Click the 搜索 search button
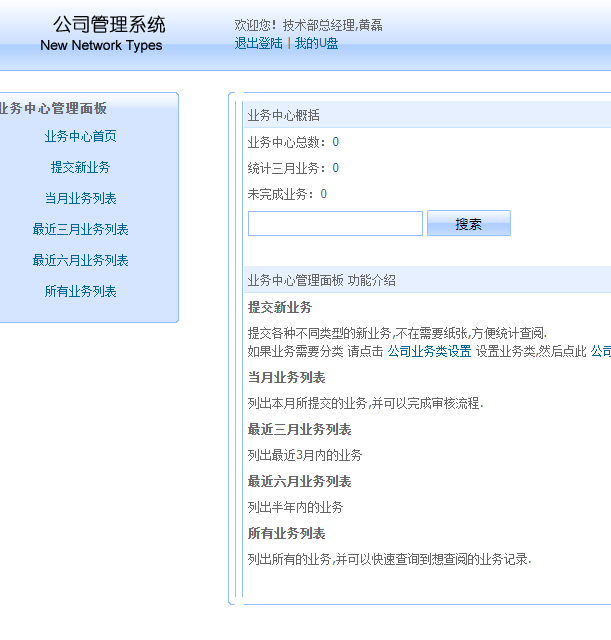611x640 pixels. [469, 223]
